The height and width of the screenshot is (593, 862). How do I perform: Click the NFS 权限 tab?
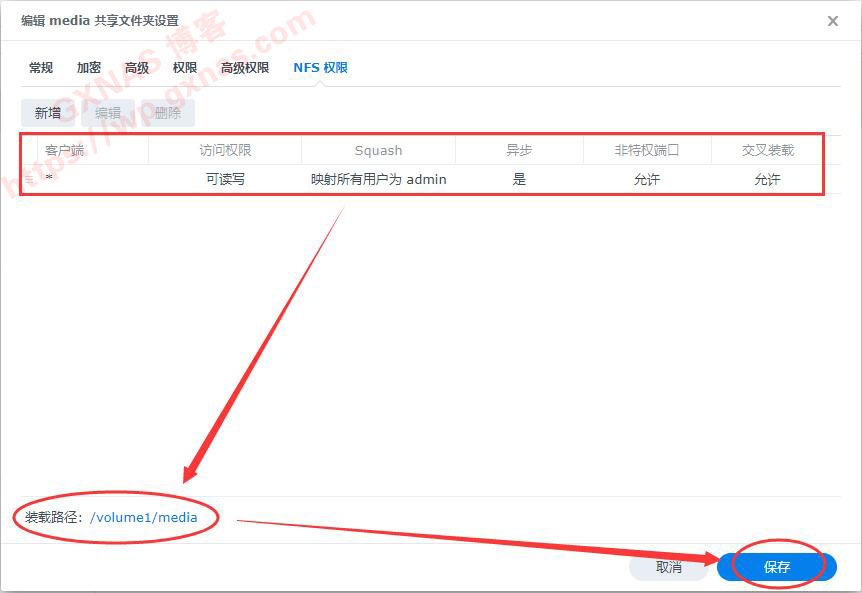320,68
